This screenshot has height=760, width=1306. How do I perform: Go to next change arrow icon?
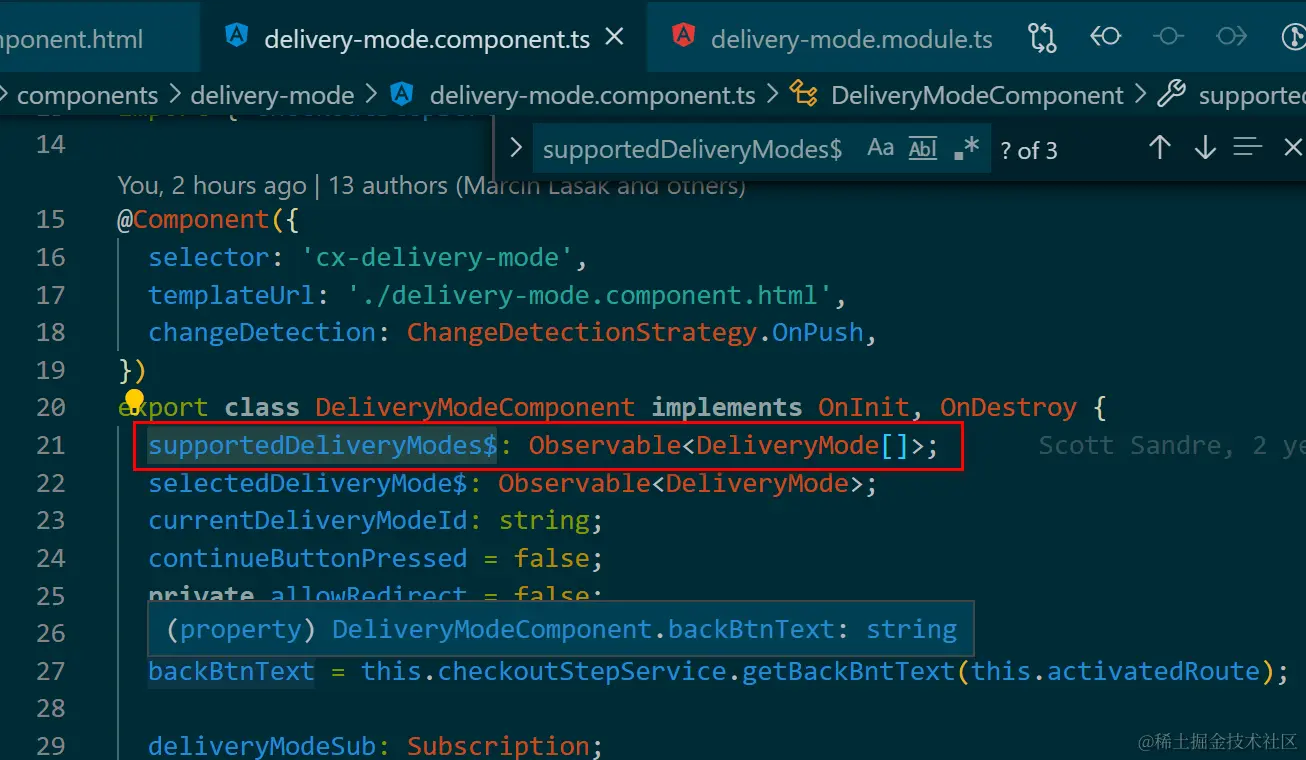pyautogui.click(x=1231, y=38)
